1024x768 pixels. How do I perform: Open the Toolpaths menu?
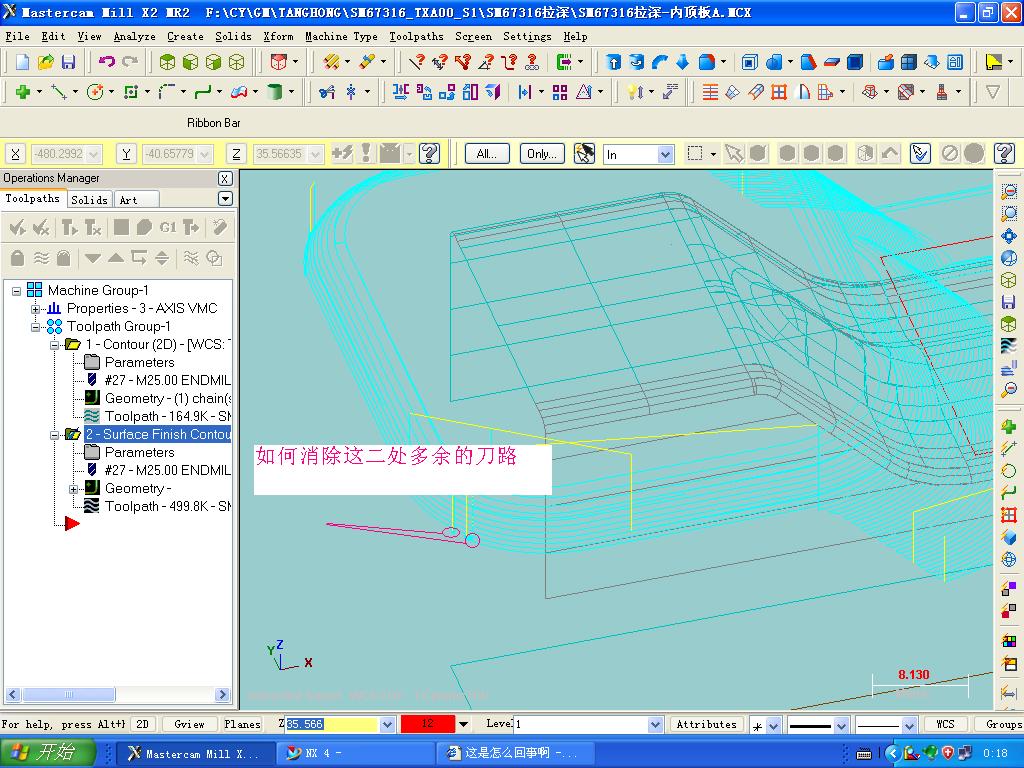tap(416, 36)
